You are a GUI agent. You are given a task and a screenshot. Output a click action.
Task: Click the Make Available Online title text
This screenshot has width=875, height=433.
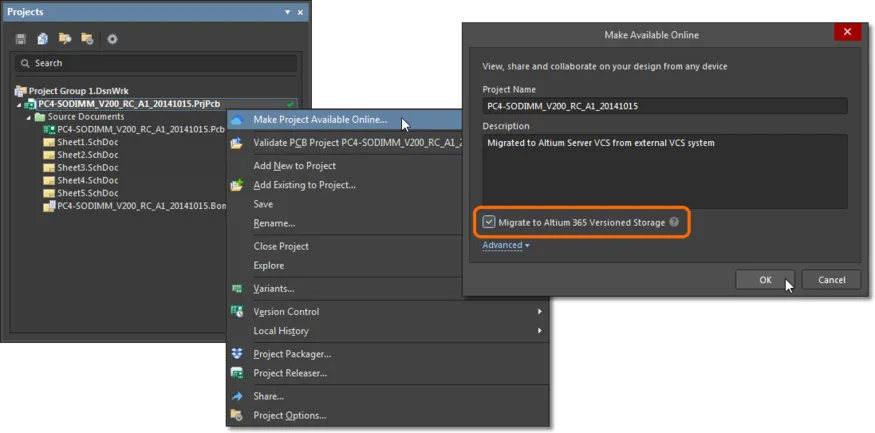[x=652, y=35]
